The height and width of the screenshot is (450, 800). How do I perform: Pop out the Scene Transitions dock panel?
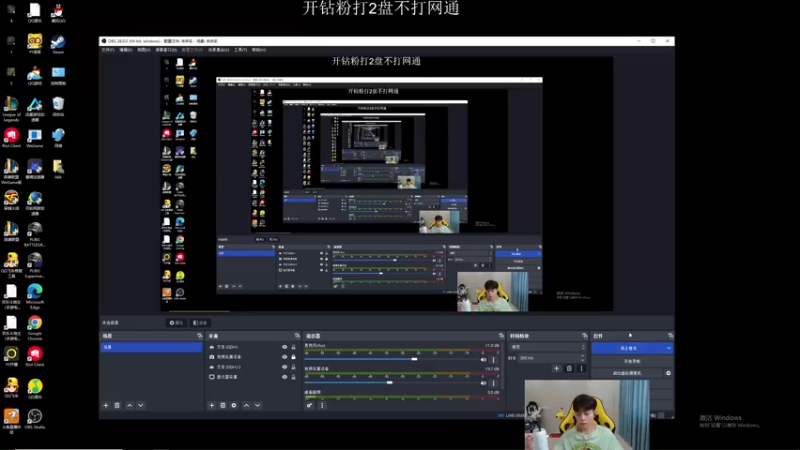584,336
